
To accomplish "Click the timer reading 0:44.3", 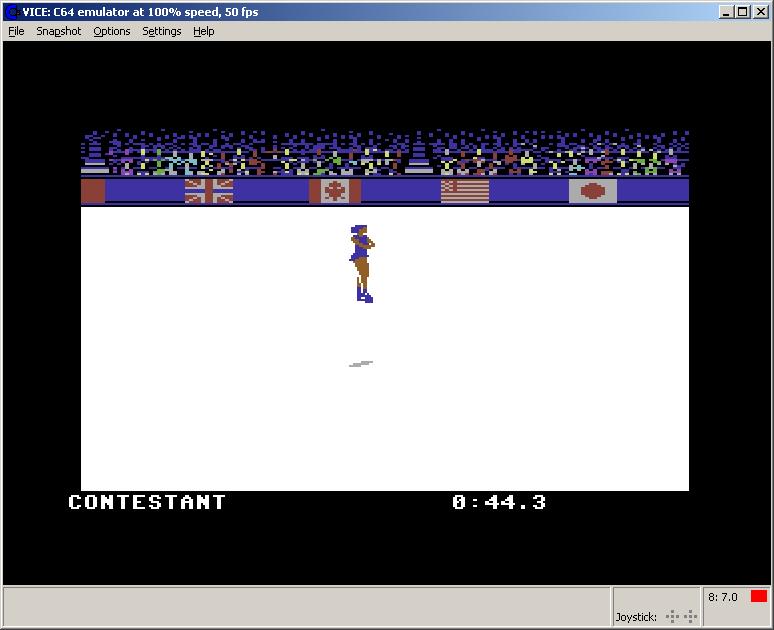I will [x=499, y=502].
